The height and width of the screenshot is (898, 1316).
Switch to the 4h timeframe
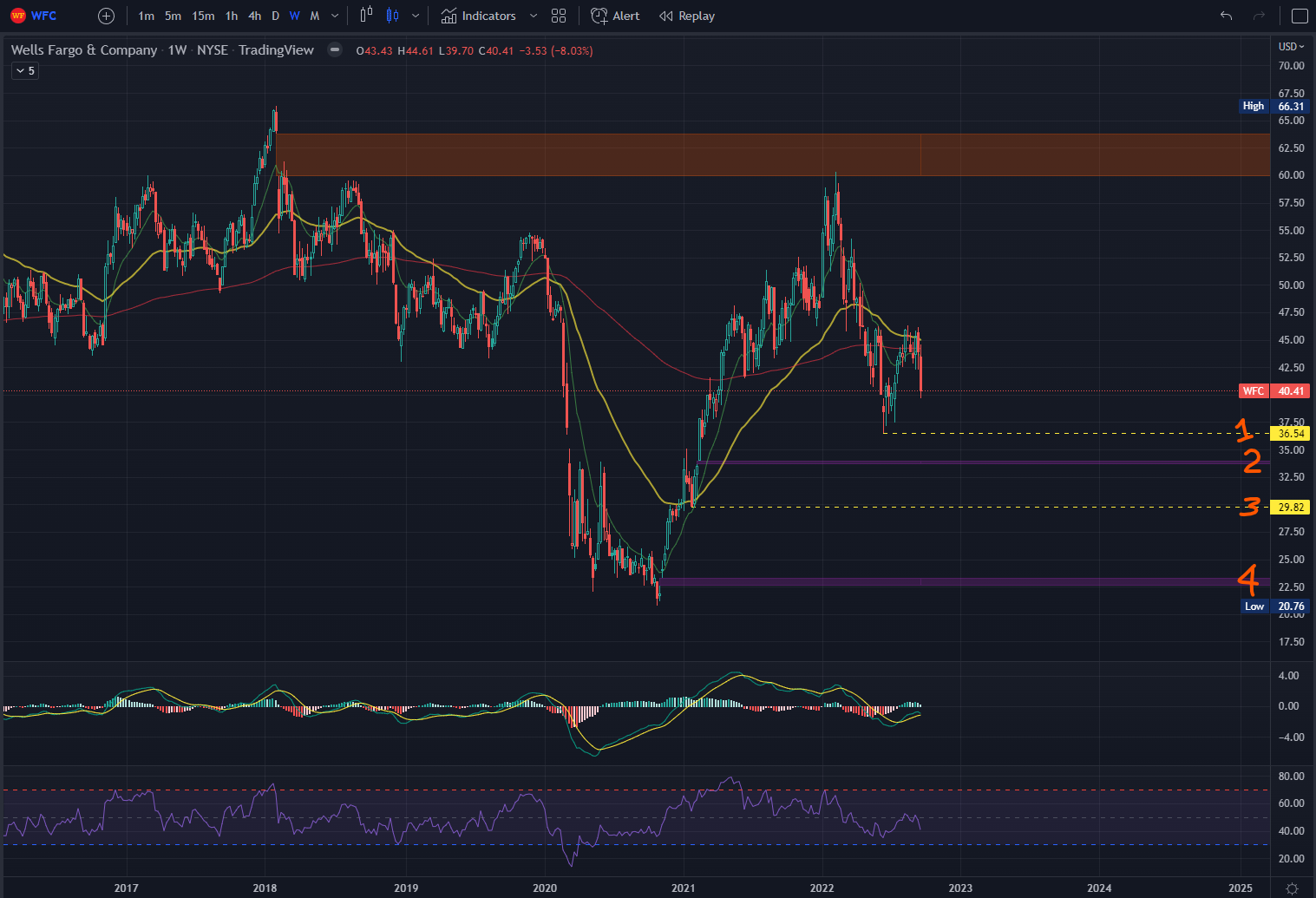[254, 16]
